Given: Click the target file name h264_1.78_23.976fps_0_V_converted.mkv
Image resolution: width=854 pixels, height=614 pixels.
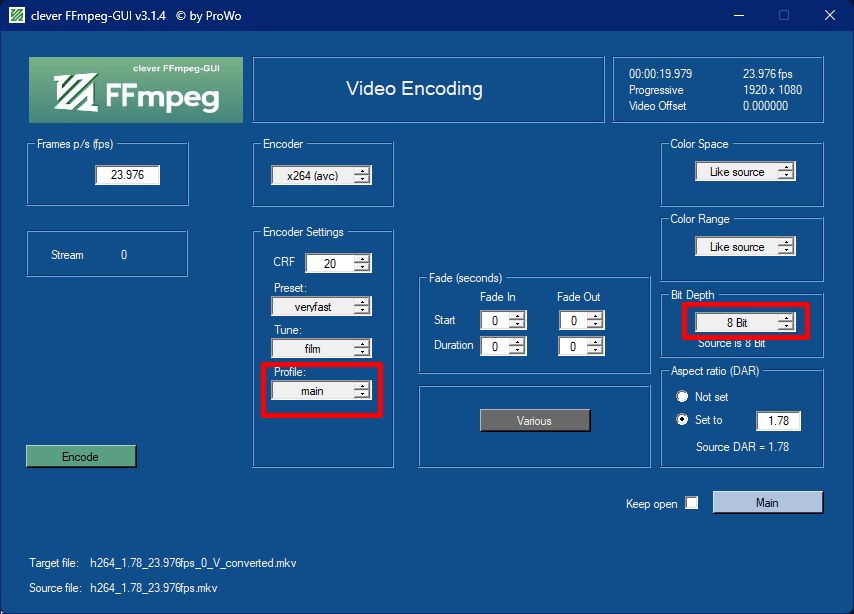Looking at the screenshot, I should [193, 563].
